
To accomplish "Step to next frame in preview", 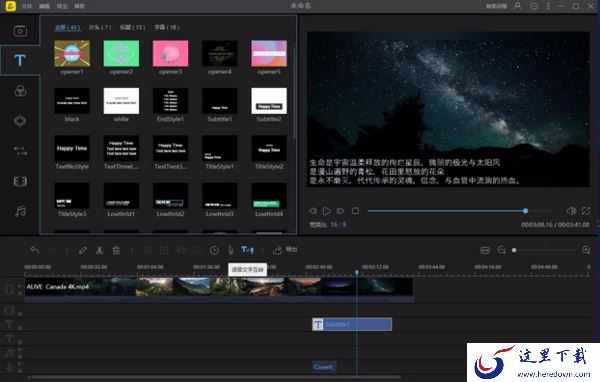I will coord(341,211).
